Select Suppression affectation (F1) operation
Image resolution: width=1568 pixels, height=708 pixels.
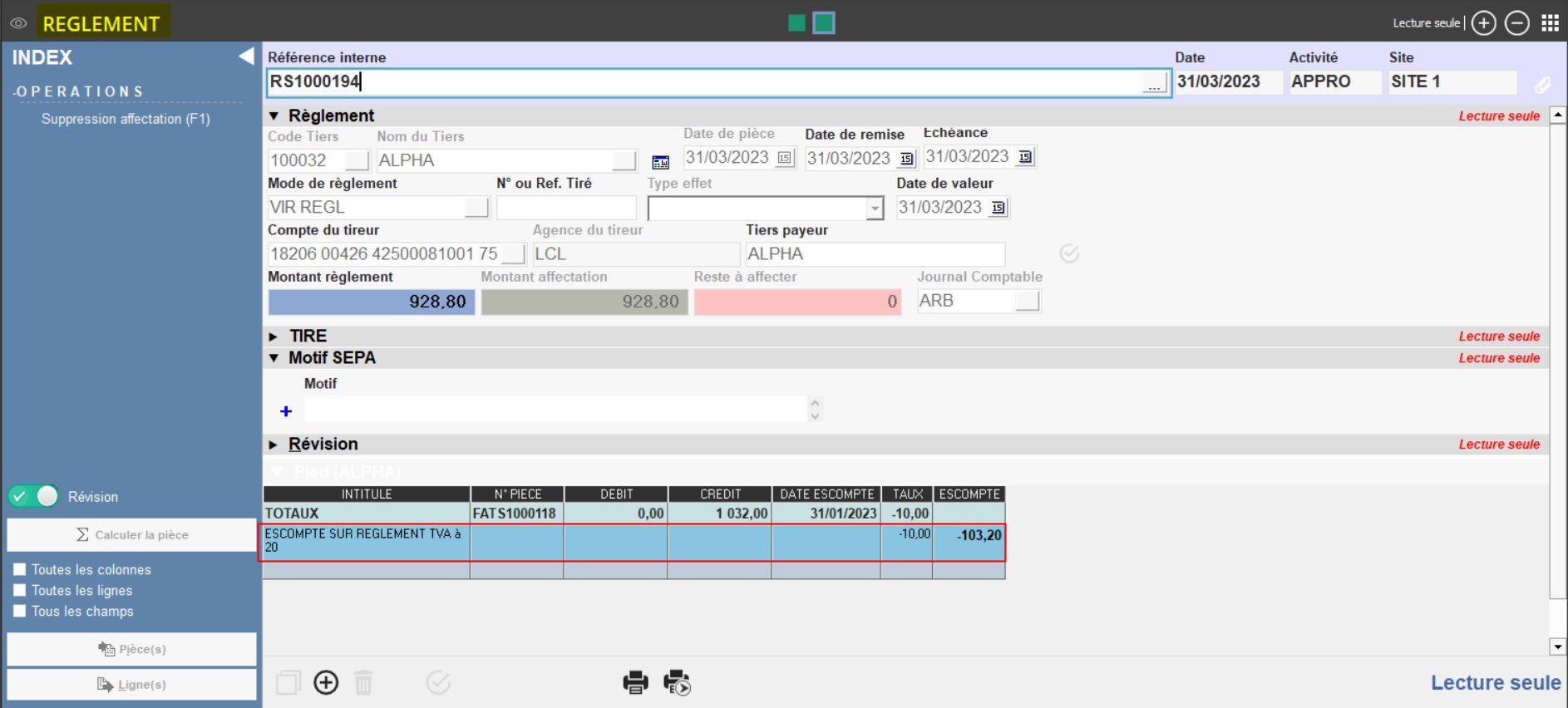[x=126, y=119]
